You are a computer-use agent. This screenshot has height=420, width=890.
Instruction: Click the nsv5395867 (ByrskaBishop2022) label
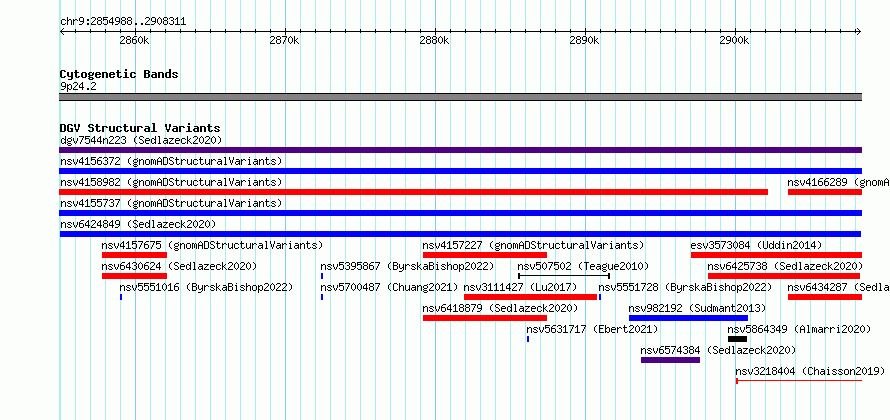pos(408,266)
